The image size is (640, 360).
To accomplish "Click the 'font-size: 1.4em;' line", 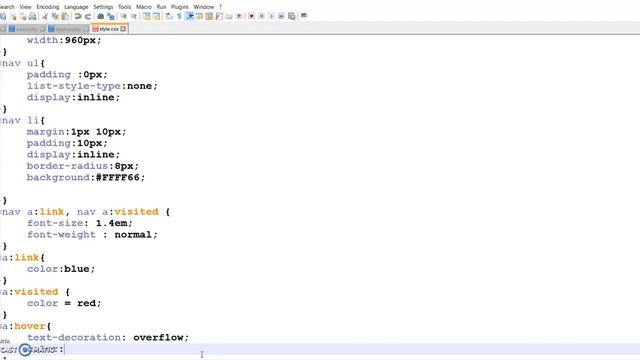I will [x=80, y=223].
